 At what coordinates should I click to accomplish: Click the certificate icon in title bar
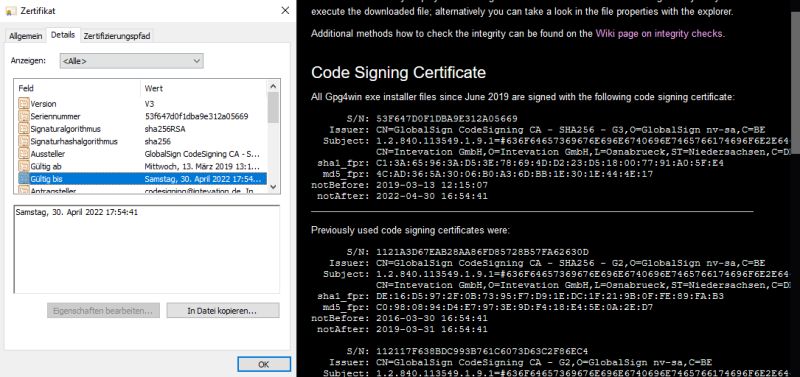click(x=11, y=11)
